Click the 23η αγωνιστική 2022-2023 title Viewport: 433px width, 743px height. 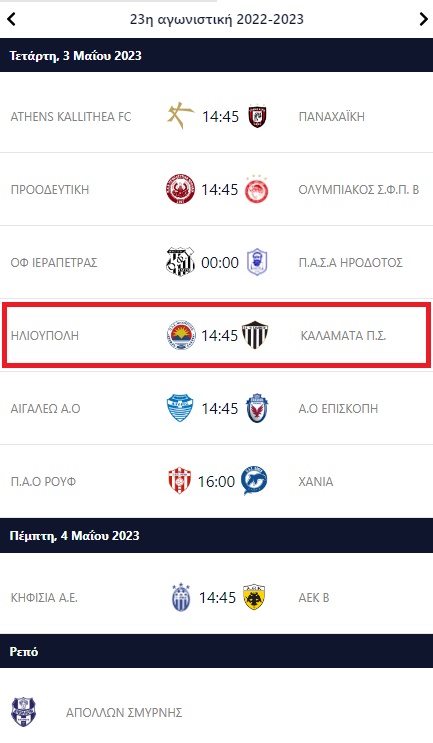pyautogui.click(x=216, y=19)
